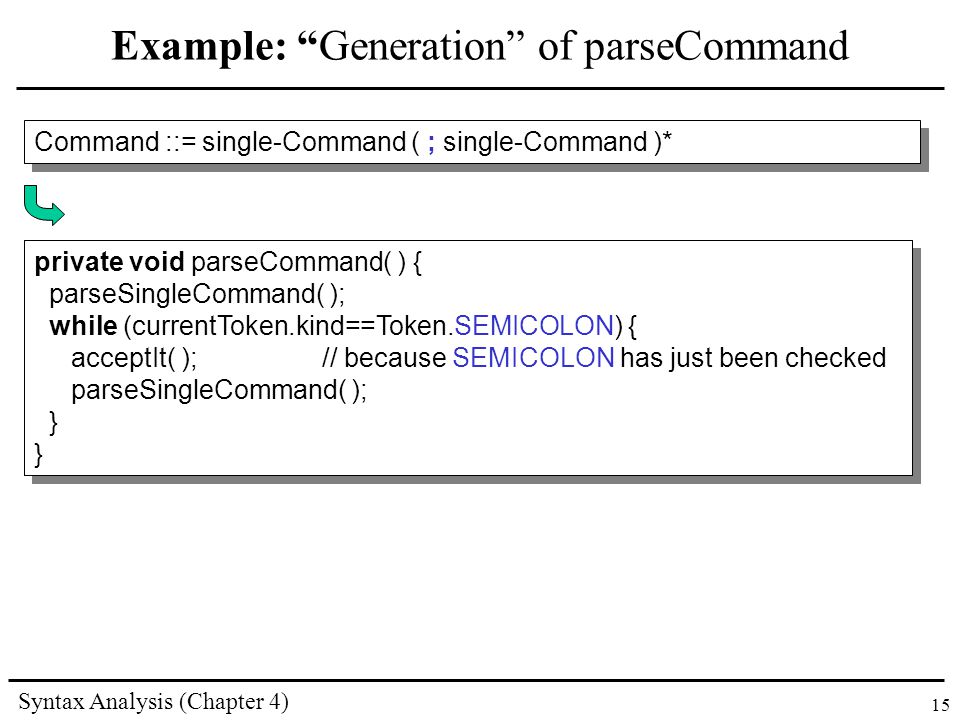Click 'parseSingleCommand( );' inside the while loop
The height and width of the screenshot is (720, 960).
point(219,390)
